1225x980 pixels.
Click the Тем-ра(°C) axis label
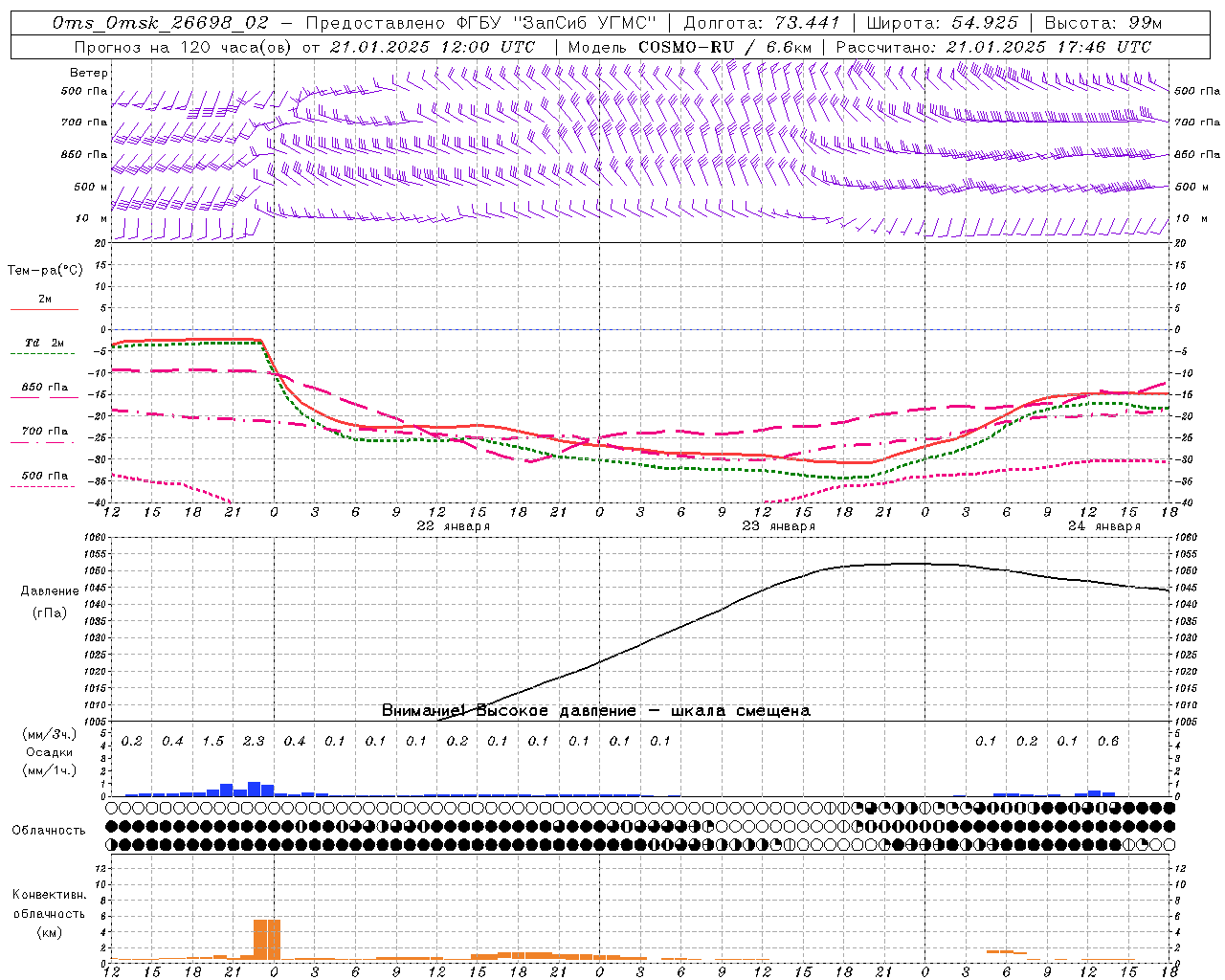[x=46, y=271]
